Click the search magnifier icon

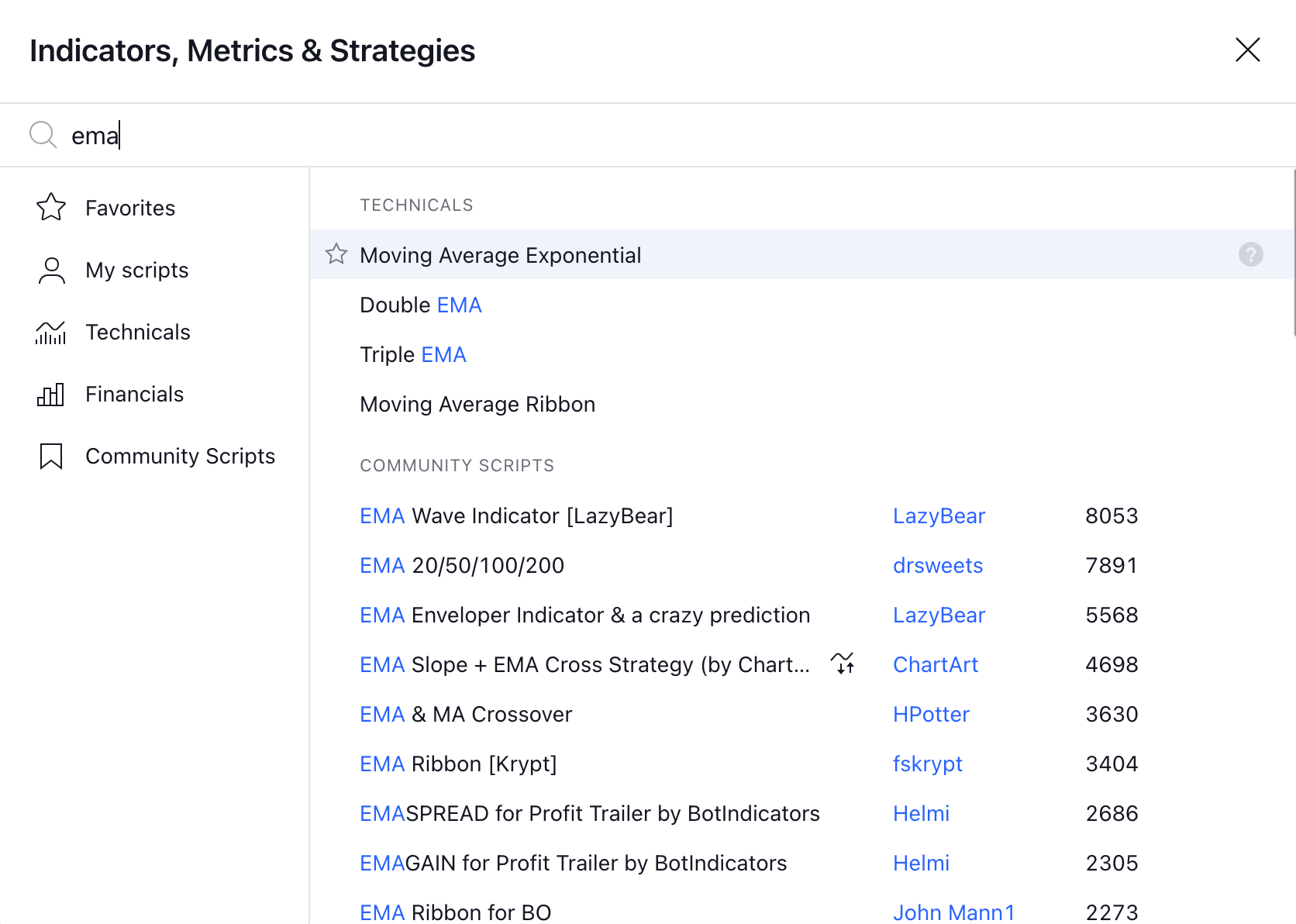pos(43,134)
